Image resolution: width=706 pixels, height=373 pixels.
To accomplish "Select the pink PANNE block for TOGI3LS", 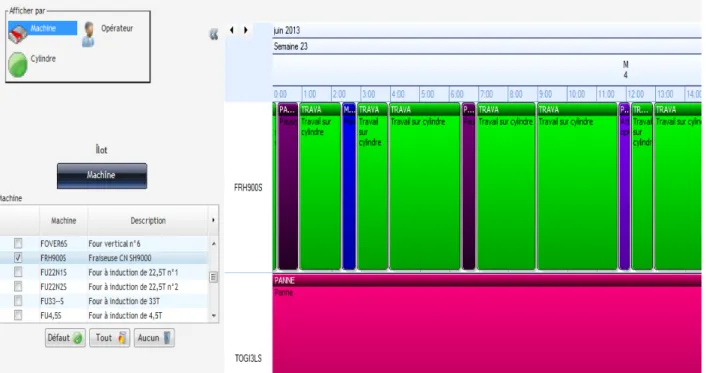I will click(487, 324).
